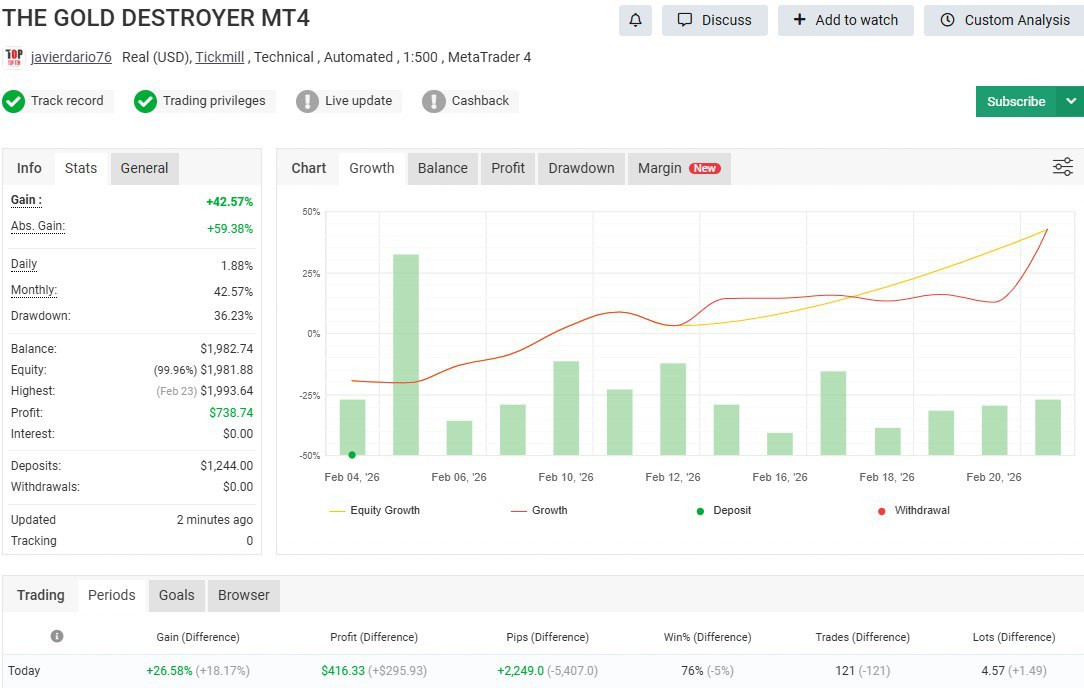Click the Live update warning icon

(x=308, y=101)
